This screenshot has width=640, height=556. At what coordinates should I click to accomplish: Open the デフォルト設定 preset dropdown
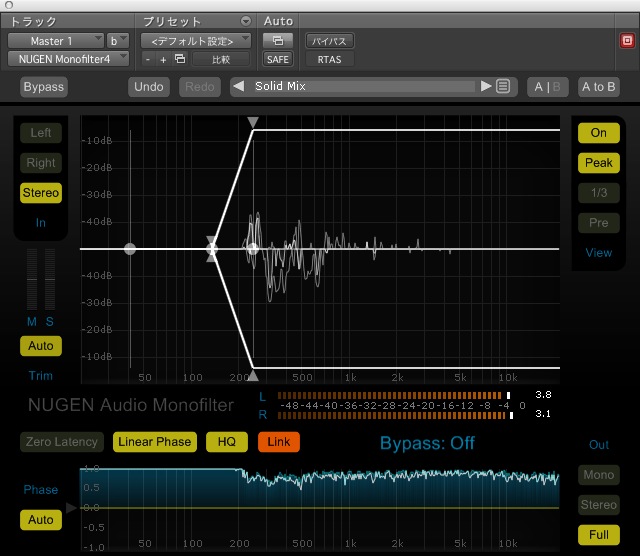coord(196,41)
